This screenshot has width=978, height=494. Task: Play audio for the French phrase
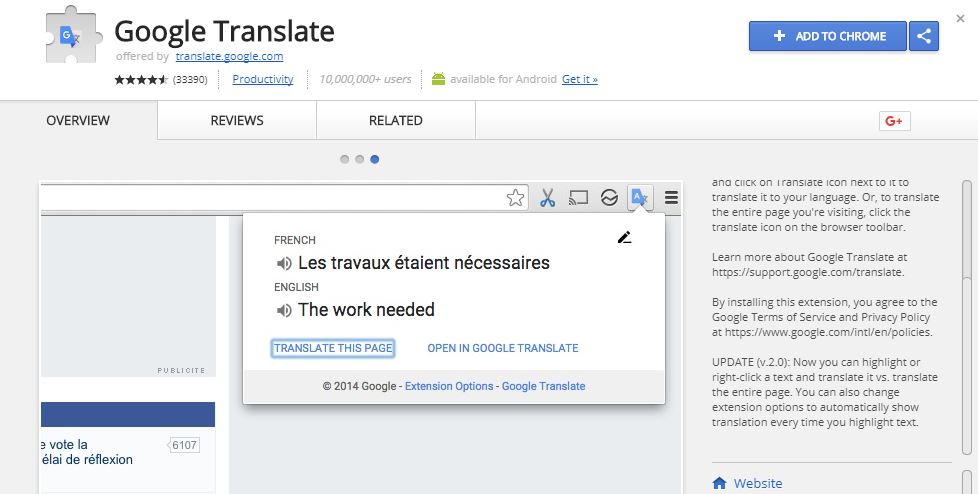284,263
